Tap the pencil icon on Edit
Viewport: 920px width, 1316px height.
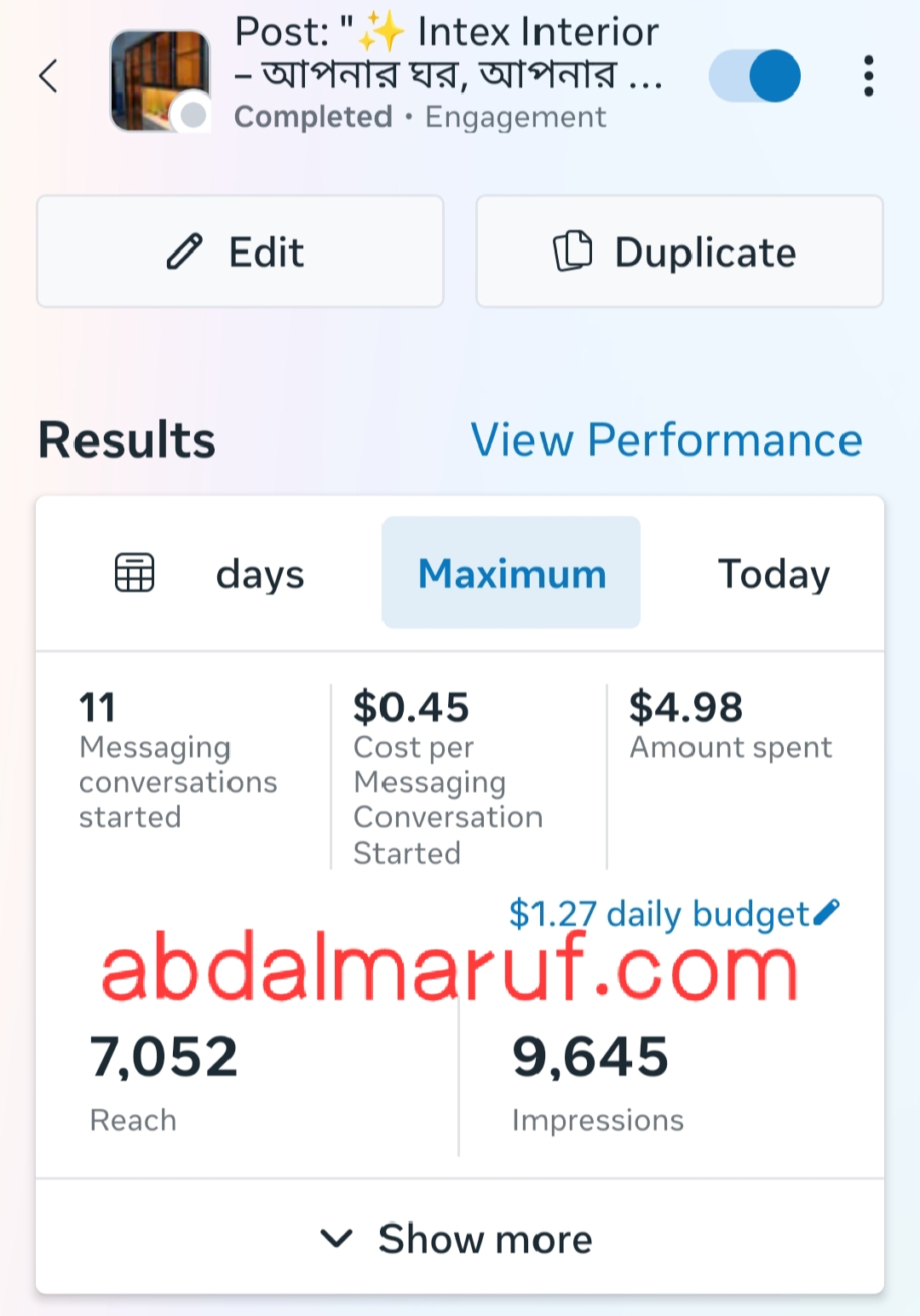coord(184,252)
